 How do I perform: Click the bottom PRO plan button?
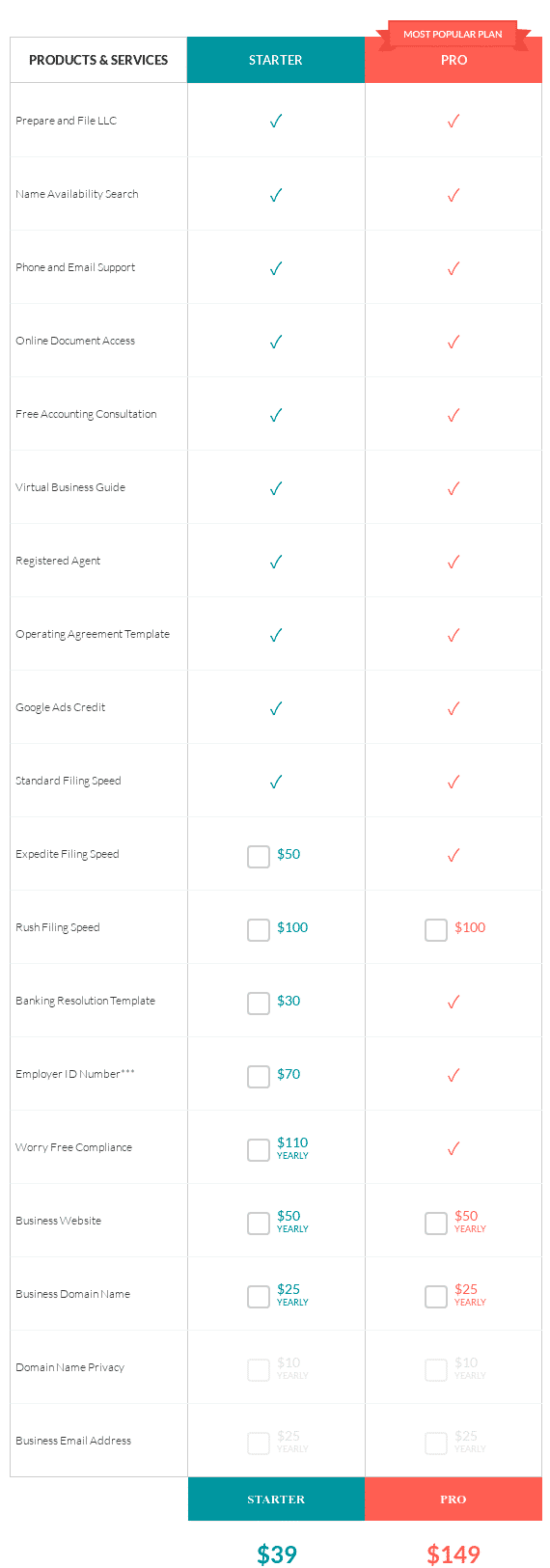tap(454, 1499)
